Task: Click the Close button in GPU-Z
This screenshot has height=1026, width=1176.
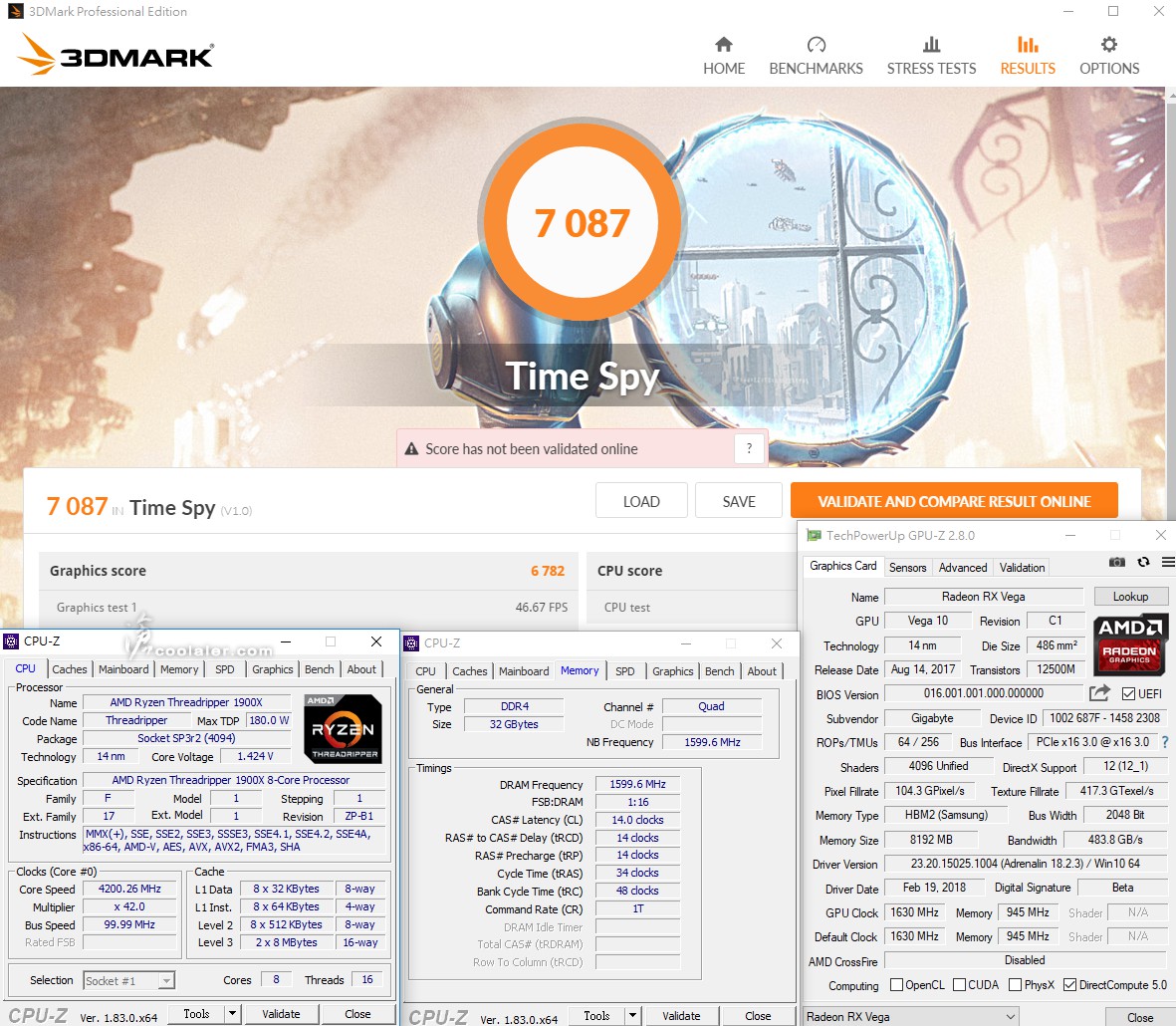Action: coord(1139,1018)
